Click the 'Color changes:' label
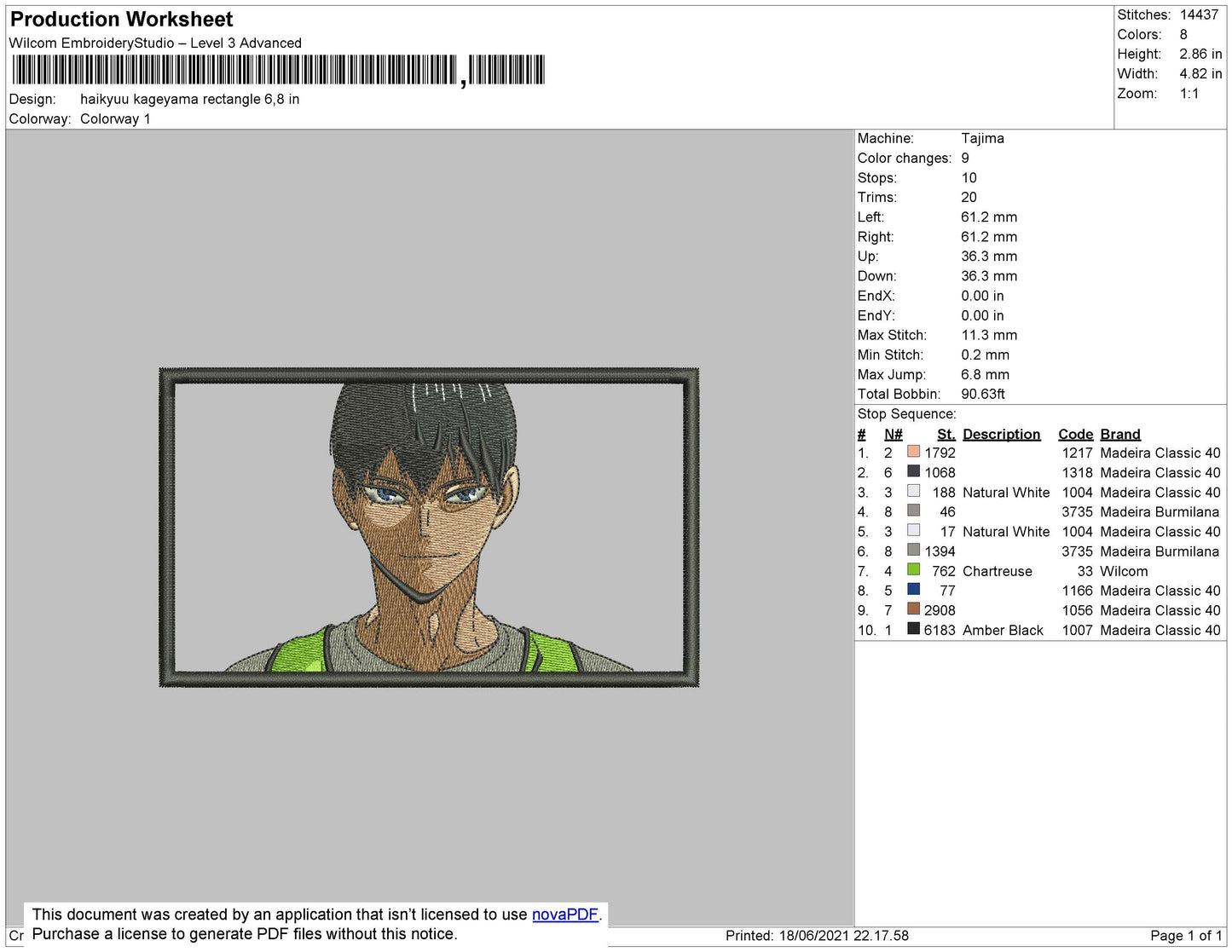Screen dimensions: 1232x952 pos(905,158)
